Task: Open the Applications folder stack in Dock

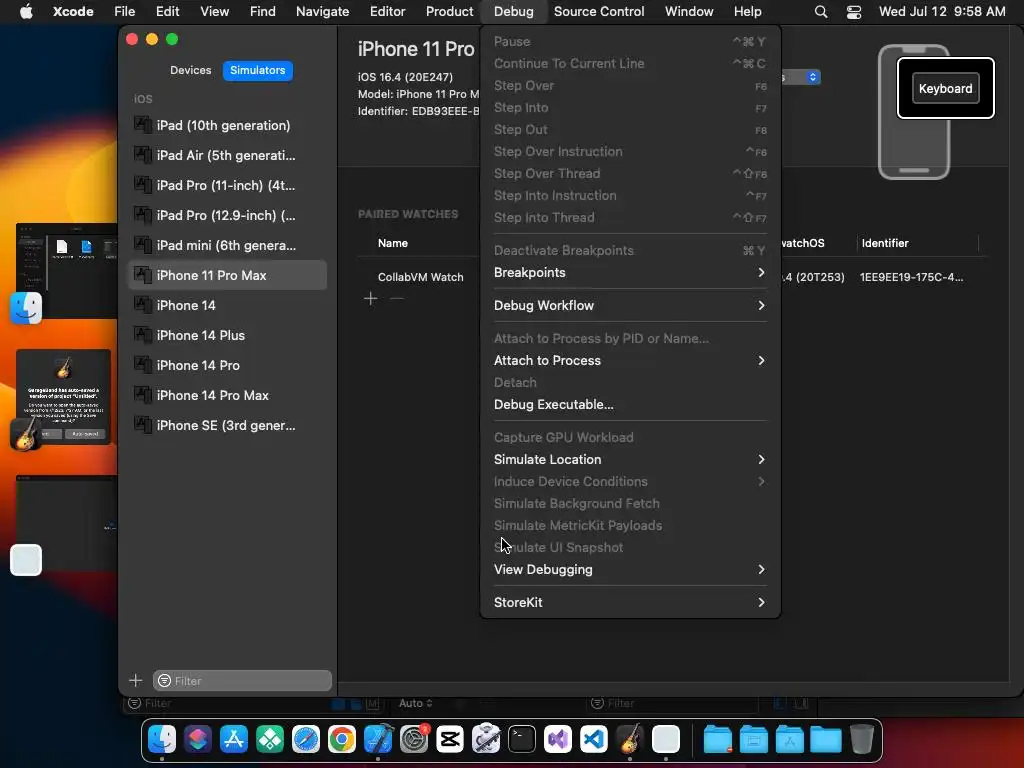Action: pos(790,739)
